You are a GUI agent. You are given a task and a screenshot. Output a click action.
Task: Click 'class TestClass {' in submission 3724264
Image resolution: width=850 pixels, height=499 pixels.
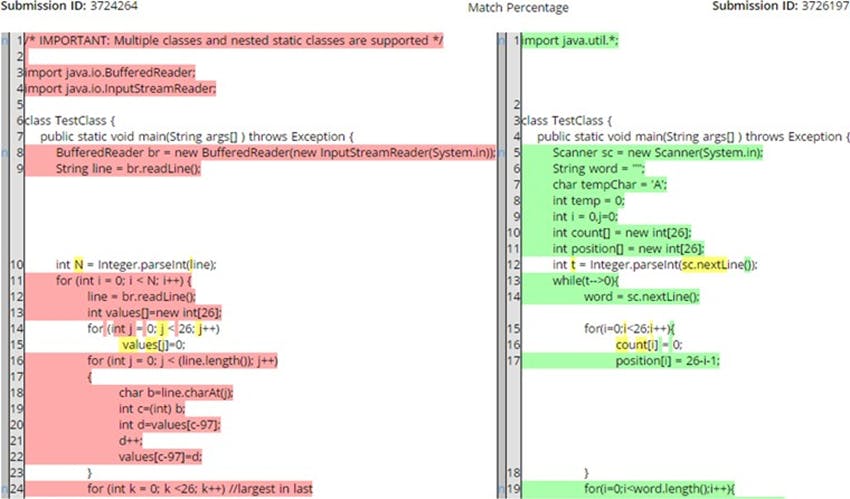pyautogui.click(x=70, y=120)
